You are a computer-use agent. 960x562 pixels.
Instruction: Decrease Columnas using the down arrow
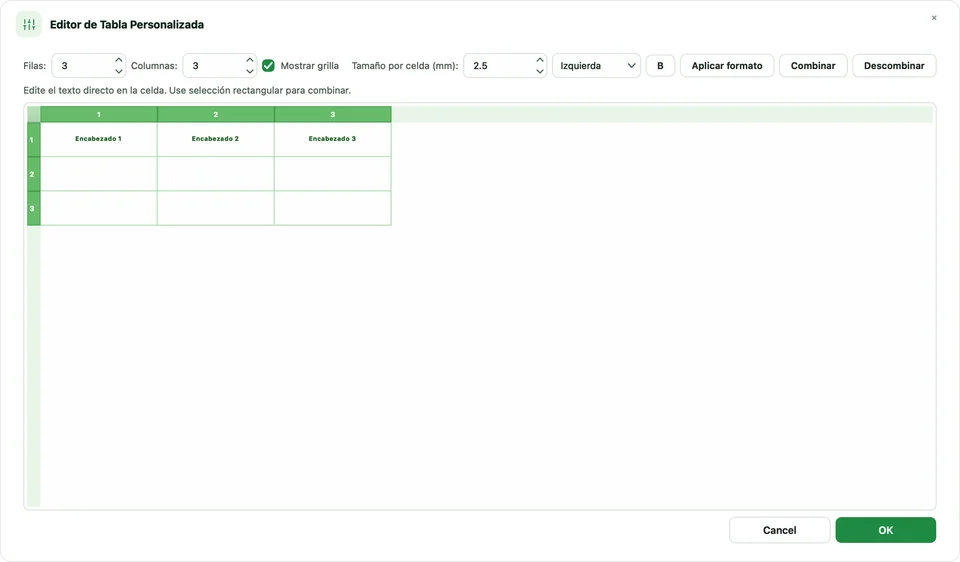pyautogui.click(x=250, y=71)
